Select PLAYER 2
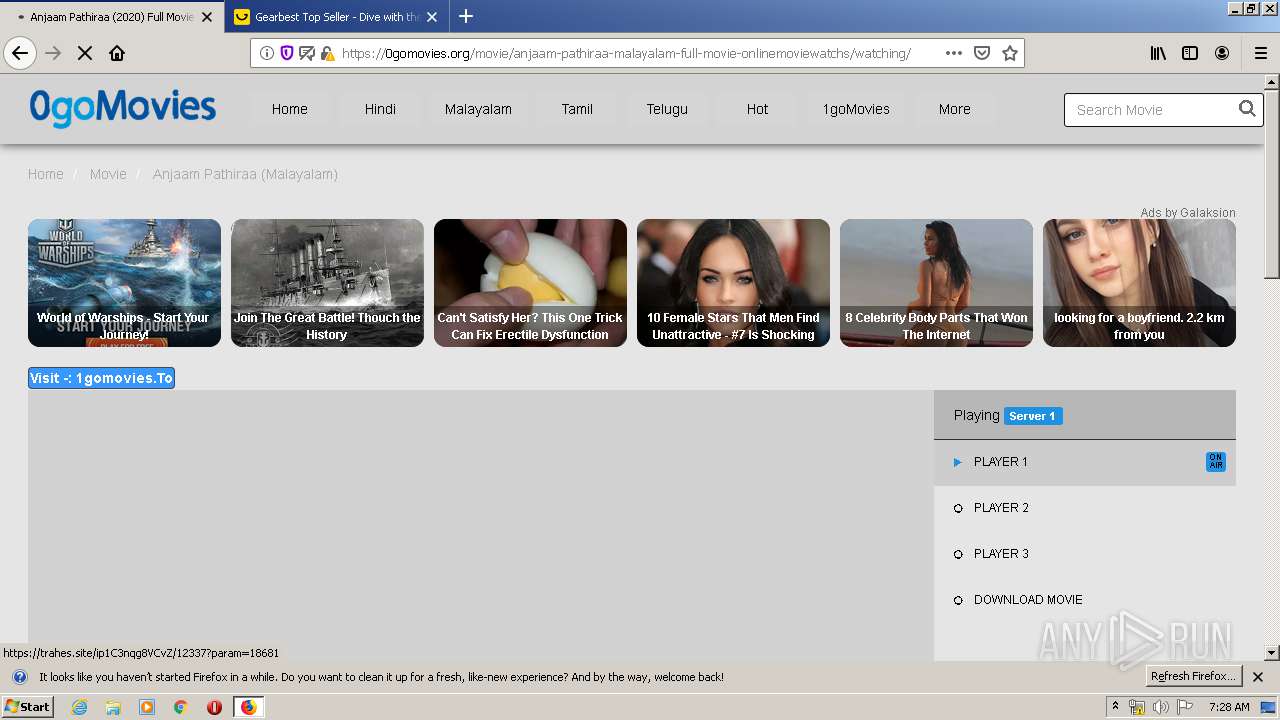1280x720 pixels. click(x=1084, y=508)
